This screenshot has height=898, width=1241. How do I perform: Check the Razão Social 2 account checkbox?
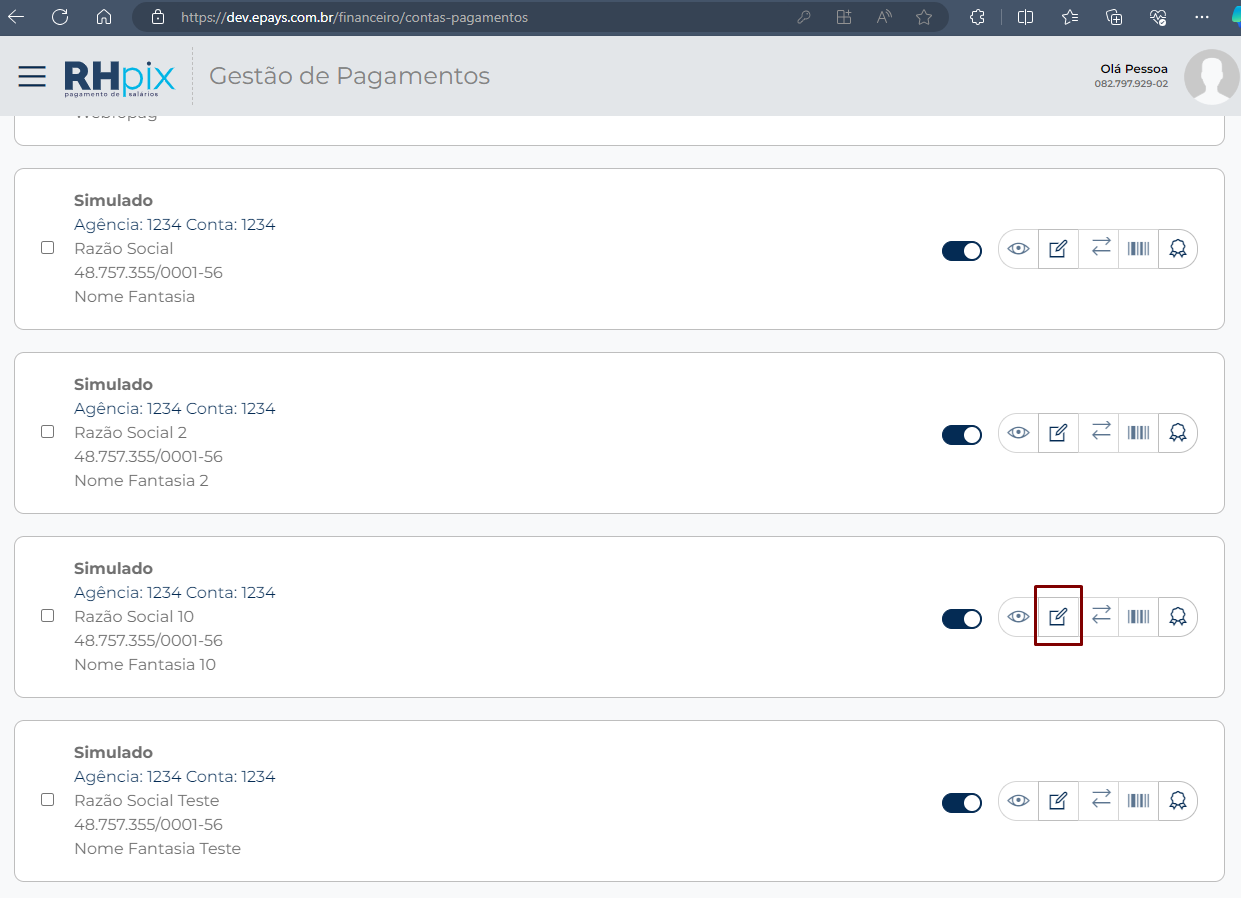(x=47, y=432)
